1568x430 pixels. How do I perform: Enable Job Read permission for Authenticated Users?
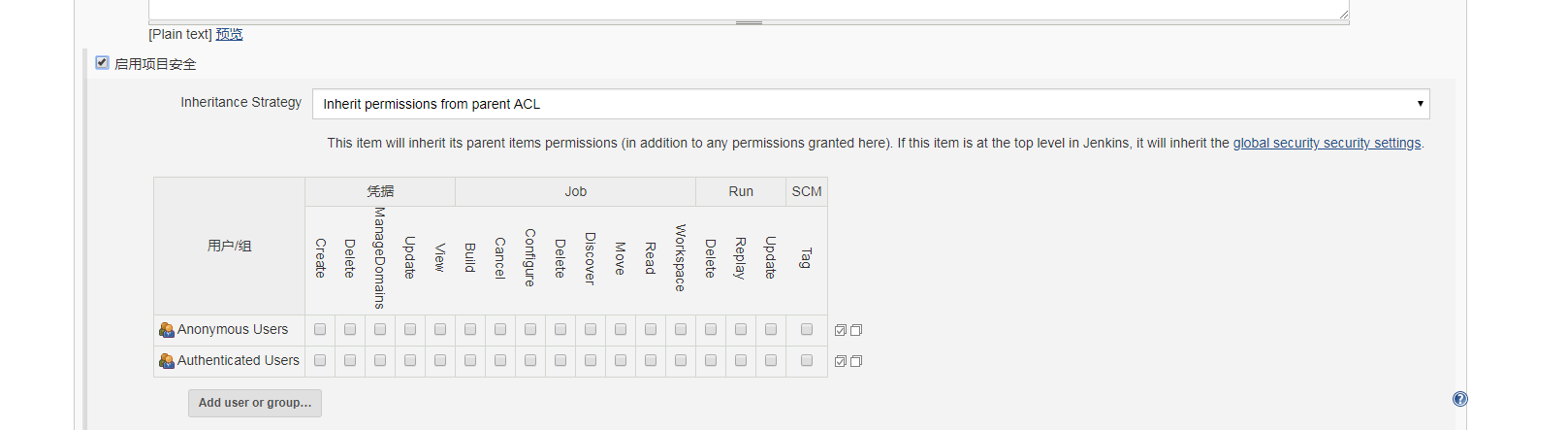tap(651, 360)
